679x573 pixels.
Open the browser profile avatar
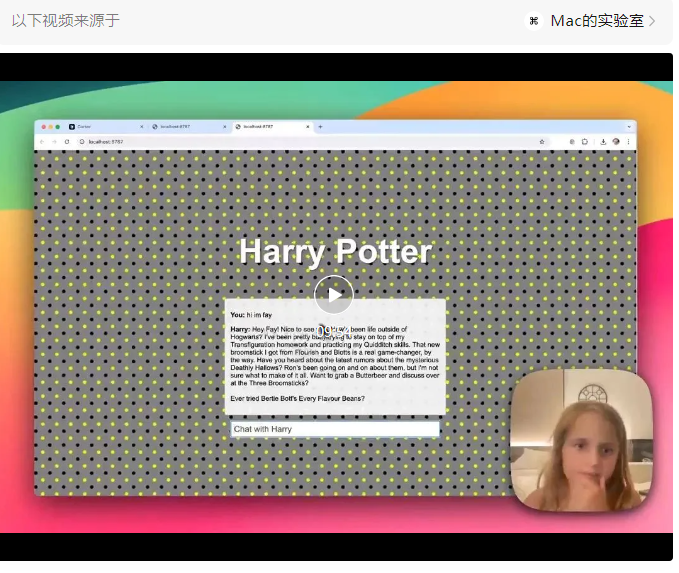point(616,142)
